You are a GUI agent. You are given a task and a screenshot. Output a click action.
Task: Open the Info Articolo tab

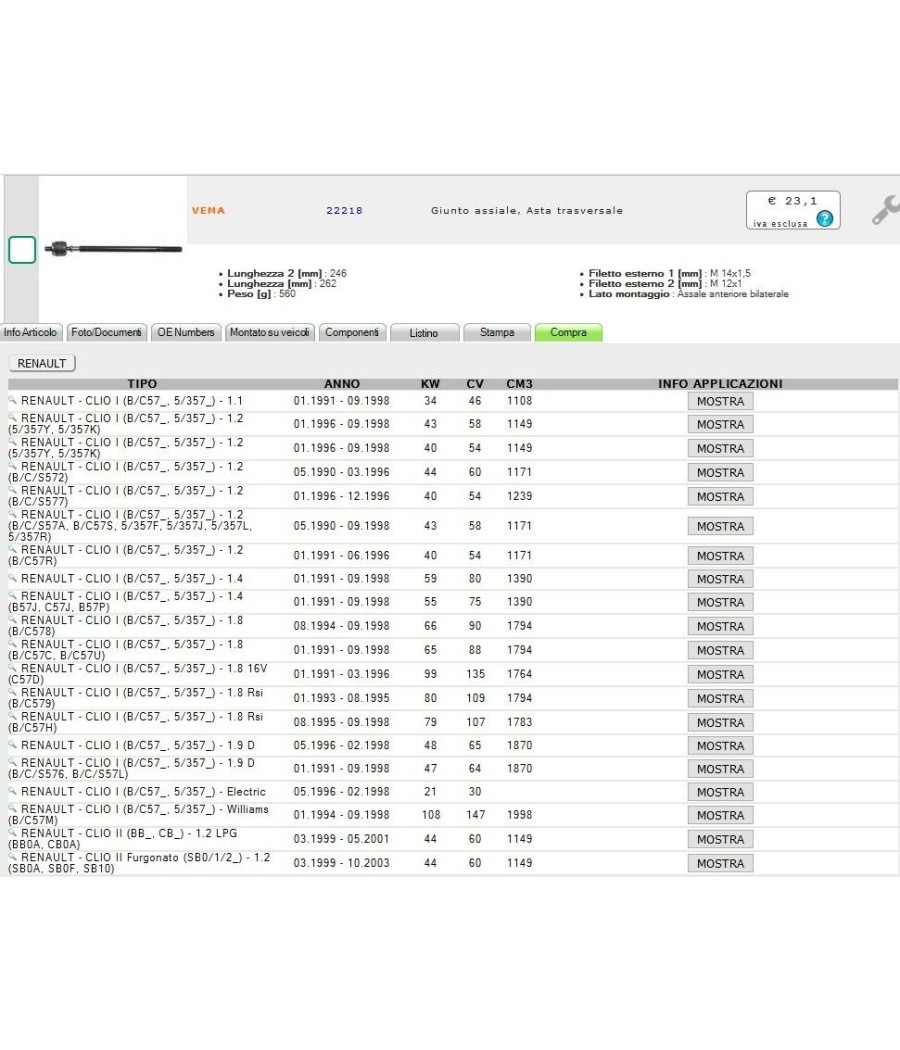tap(31, 332)
